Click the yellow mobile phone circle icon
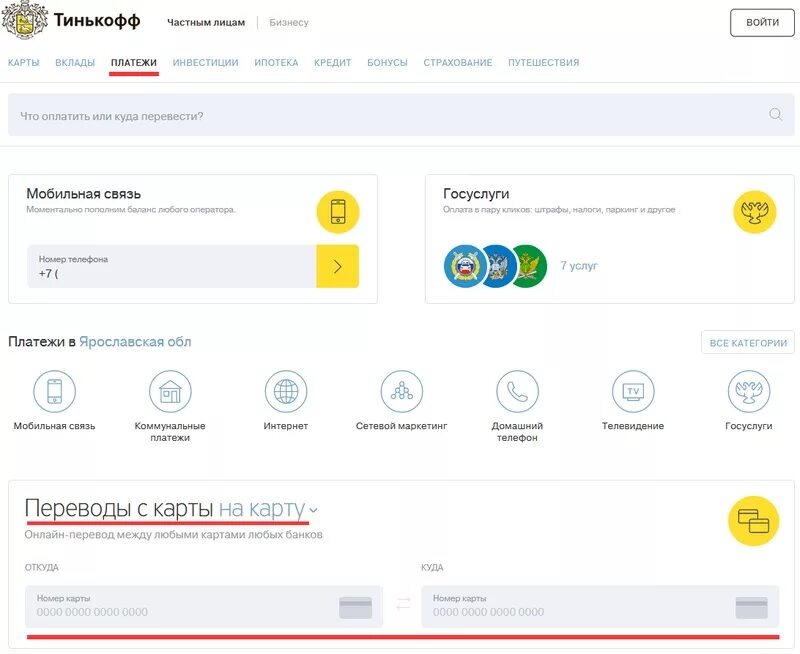 (x=338, y=212)
